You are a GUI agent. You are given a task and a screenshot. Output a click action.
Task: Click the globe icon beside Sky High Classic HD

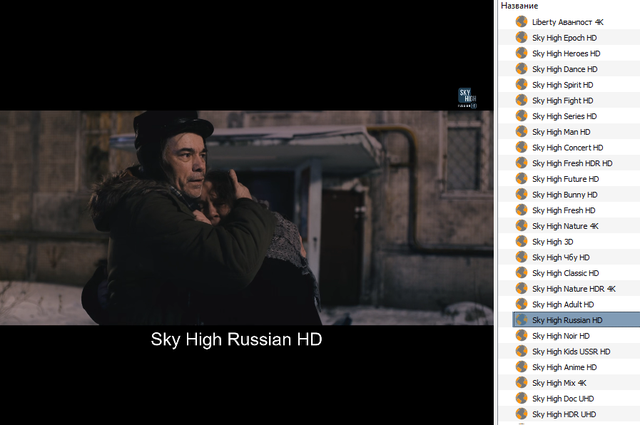[x=521, y=273]
